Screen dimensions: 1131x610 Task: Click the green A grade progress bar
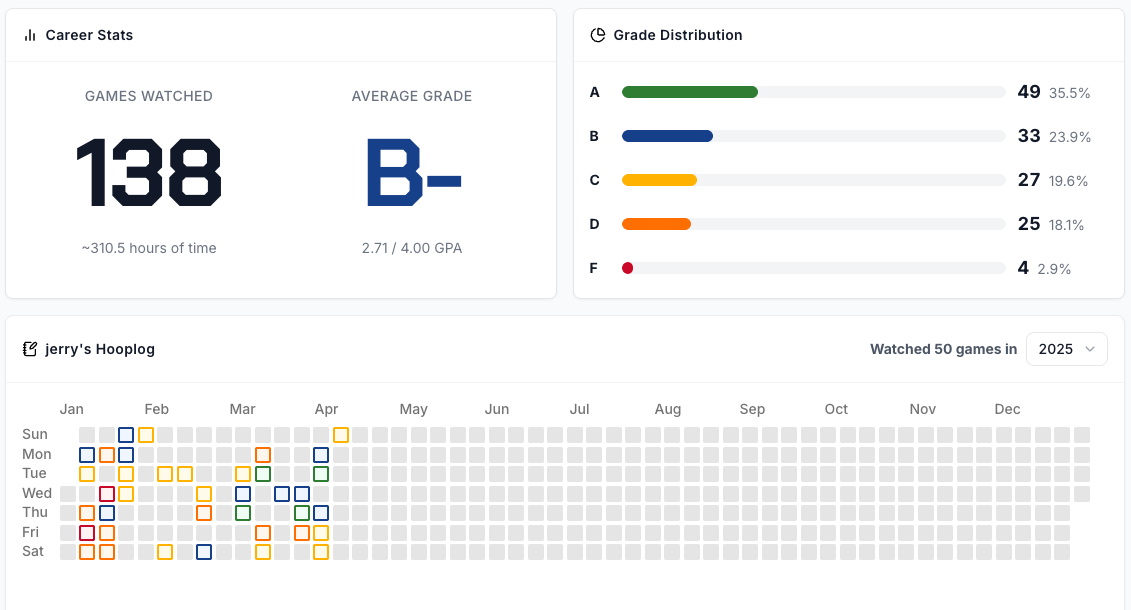690,92
